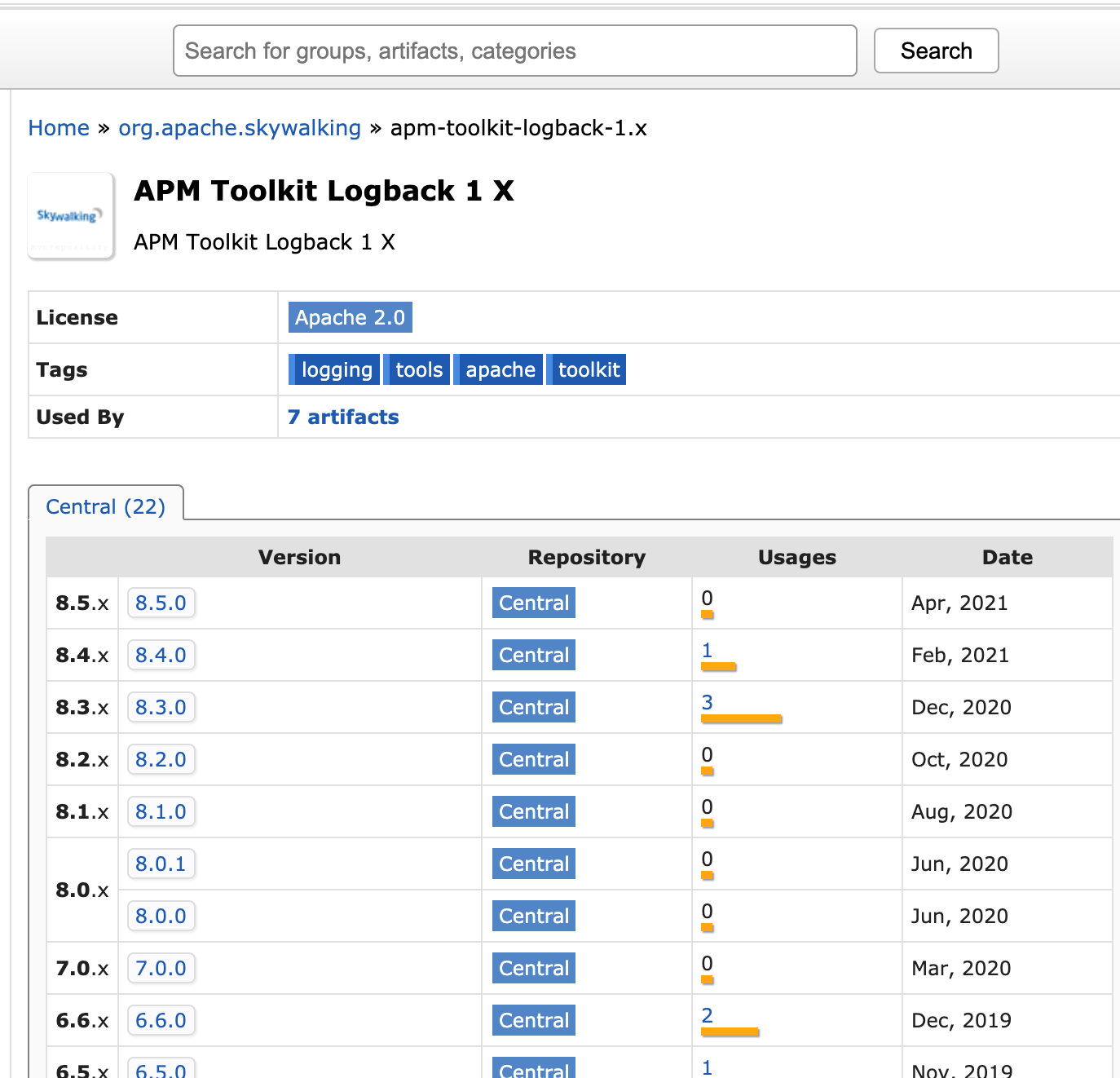Click the 8.0.x version group label
1120x1078 pixels.
[82, 890]
